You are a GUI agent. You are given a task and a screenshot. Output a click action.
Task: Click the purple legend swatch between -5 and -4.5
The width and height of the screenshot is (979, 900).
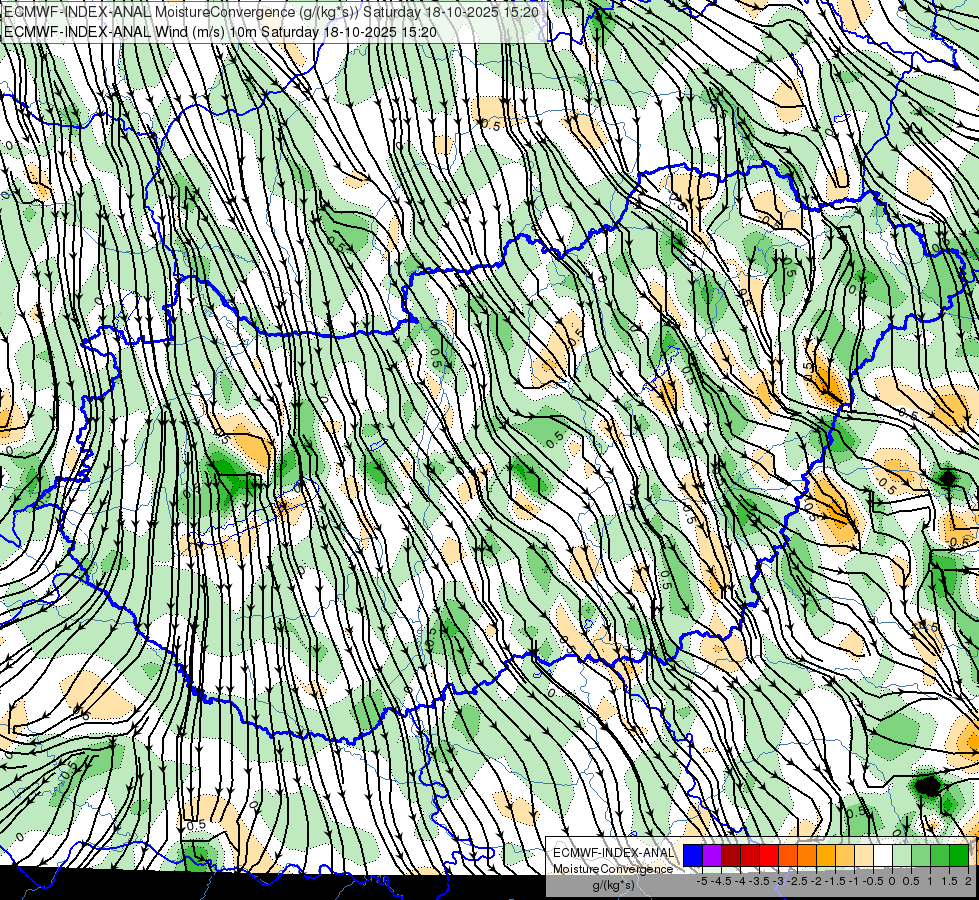click(712, 856)
